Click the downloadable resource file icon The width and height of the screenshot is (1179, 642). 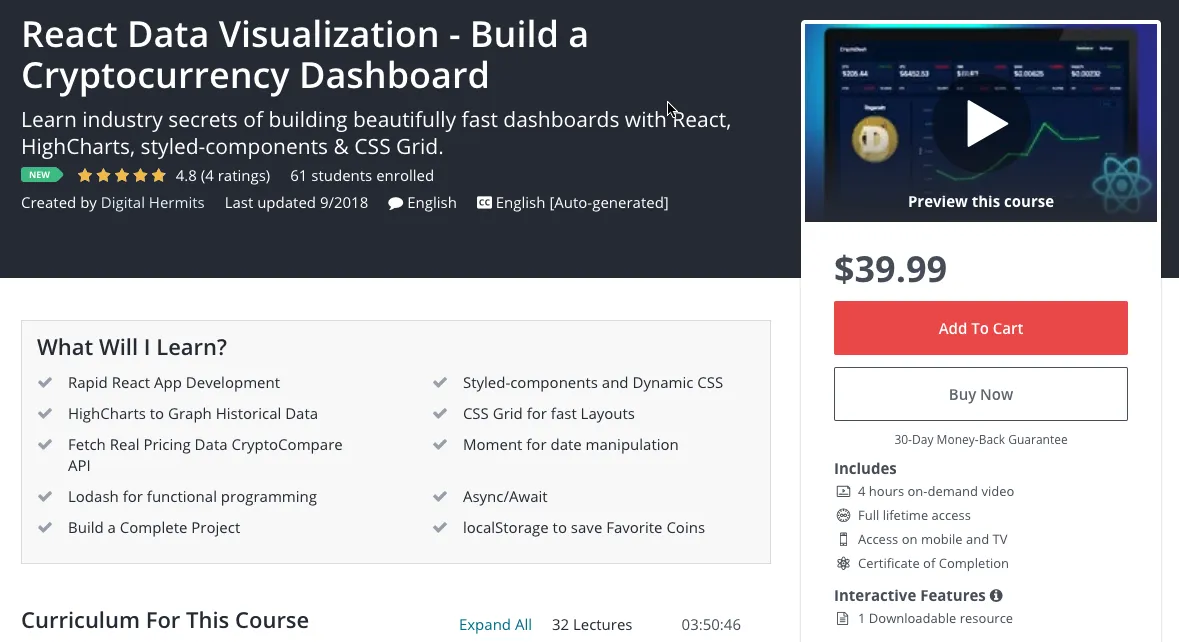[843, 619]
